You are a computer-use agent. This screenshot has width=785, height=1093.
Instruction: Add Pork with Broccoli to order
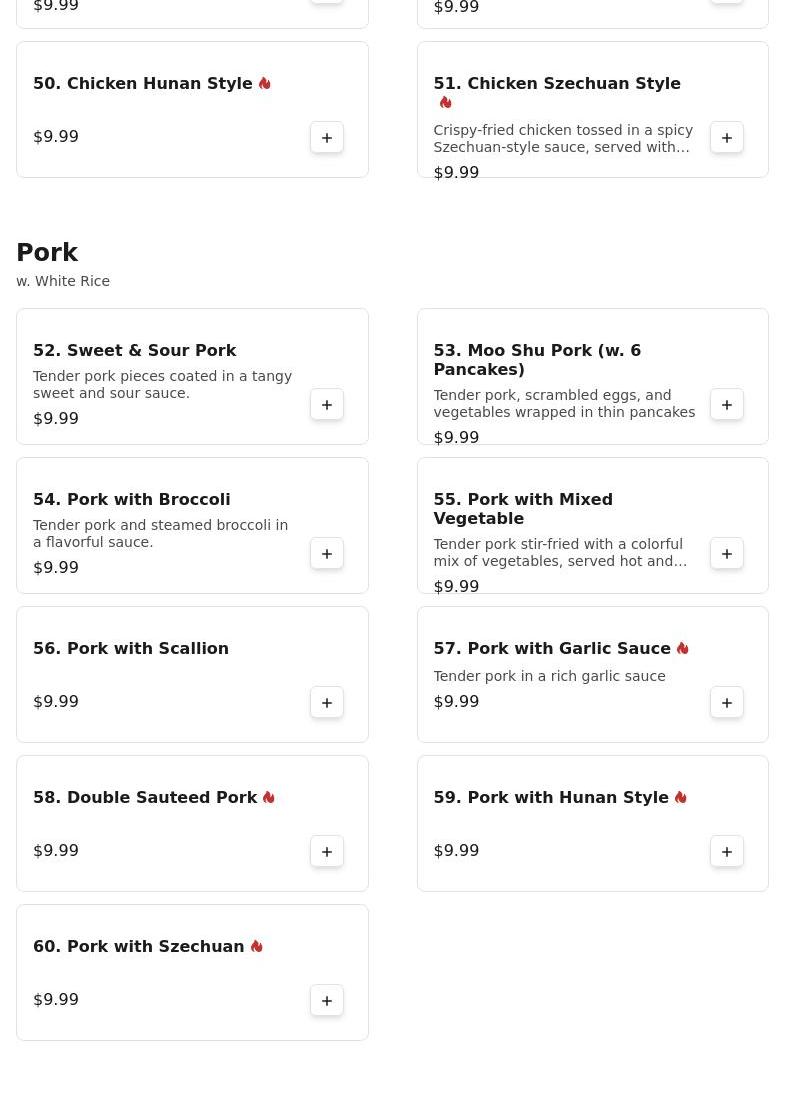[327, 554]
